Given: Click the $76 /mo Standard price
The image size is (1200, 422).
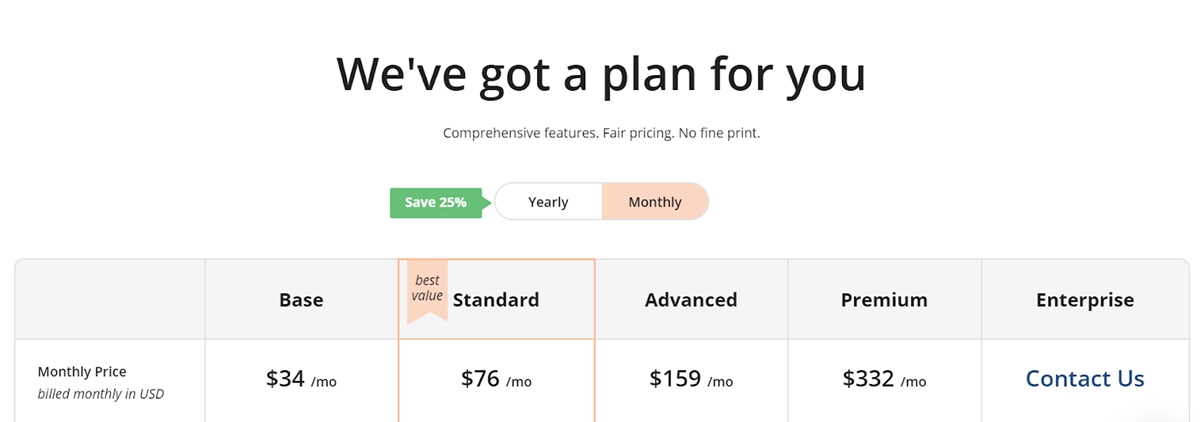Looking at the screenshot, I should [496, 379].
